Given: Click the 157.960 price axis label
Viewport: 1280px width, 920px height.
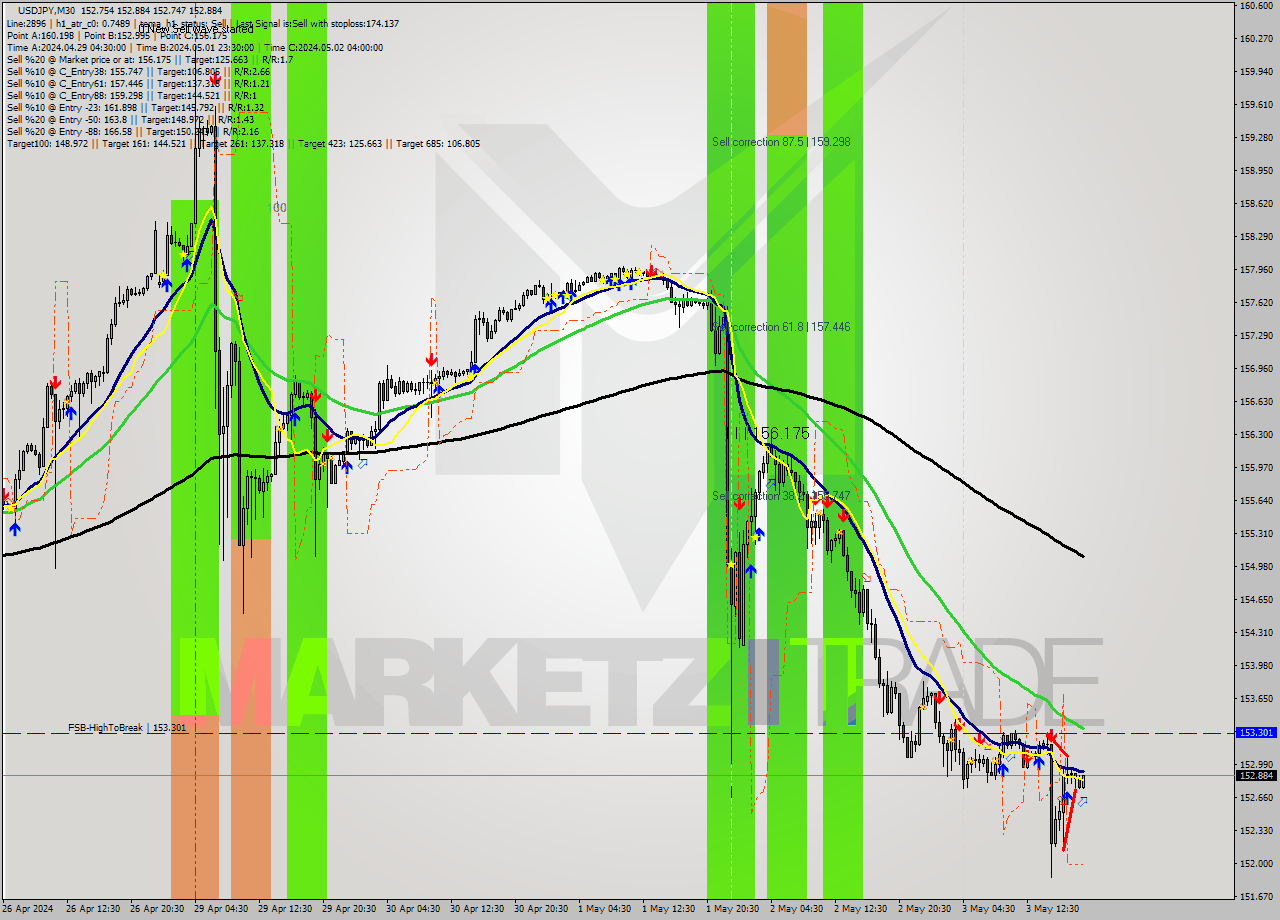Looking at the screenshot, I should pyautogui.click(x=1256, y=269).
